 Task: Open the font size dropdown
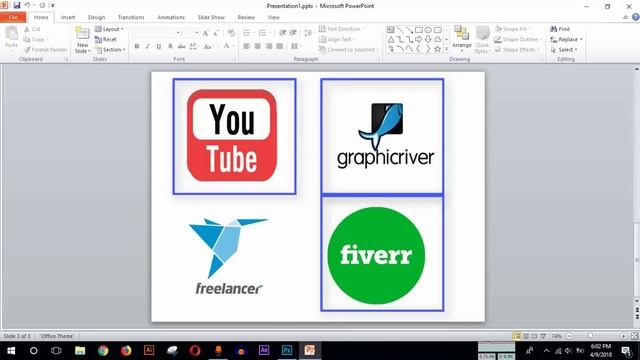(x=197, y=33)
